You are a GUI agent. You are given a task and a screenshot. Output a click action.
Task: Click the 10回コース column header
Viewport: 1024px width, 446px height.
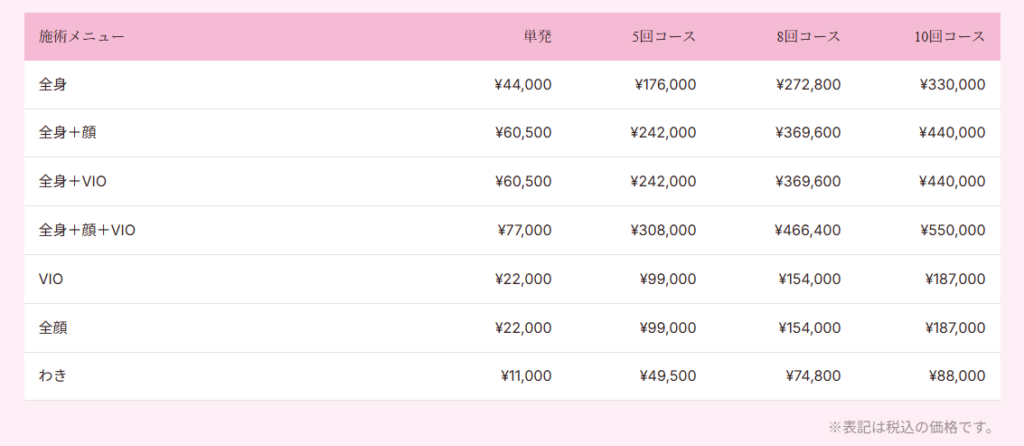click(949, 37)
